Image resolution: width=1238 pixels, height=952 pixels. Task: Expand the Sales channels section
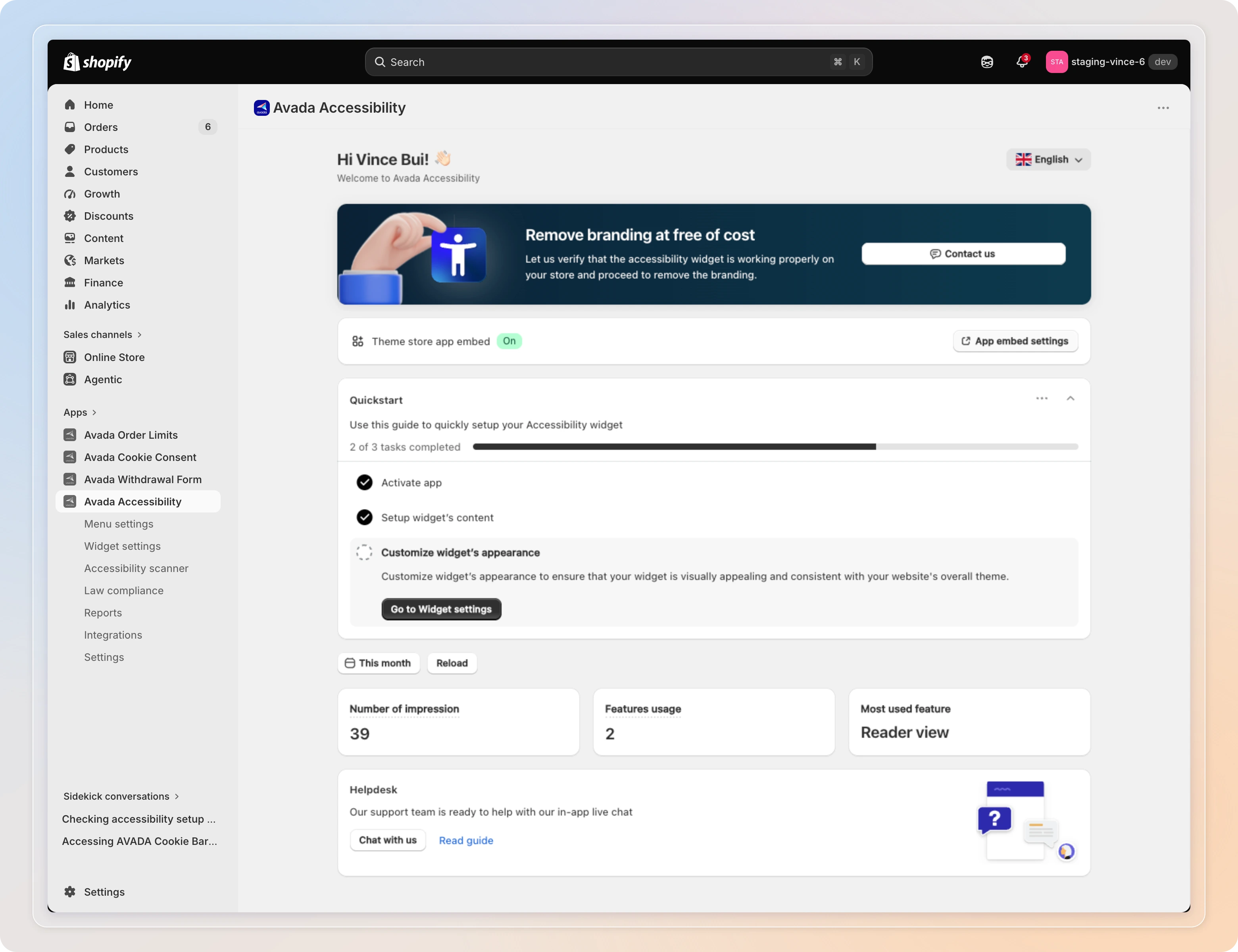103,334
